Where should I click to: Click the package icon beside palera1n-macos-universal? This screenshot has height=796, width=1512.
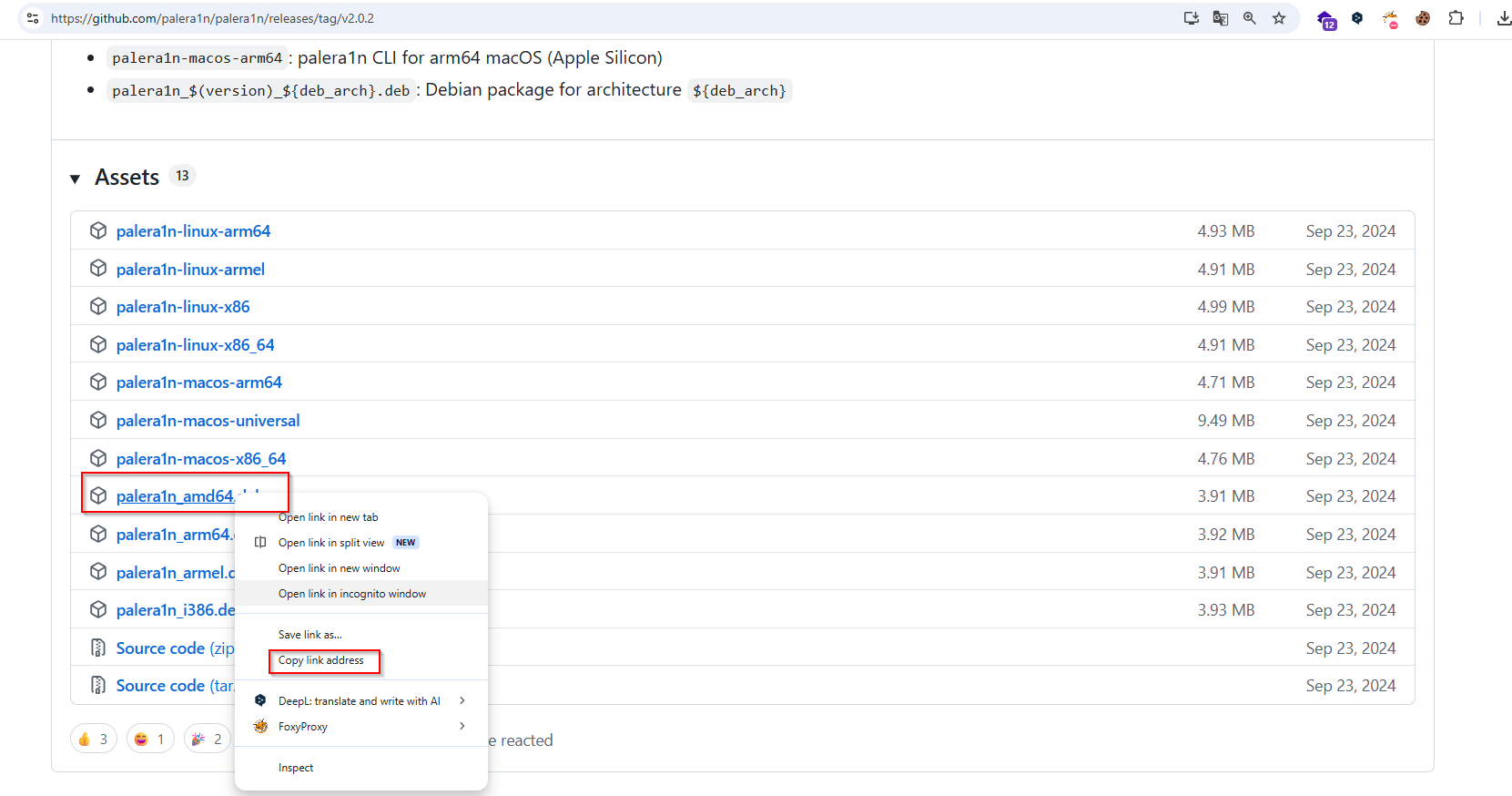pos(98,421)
